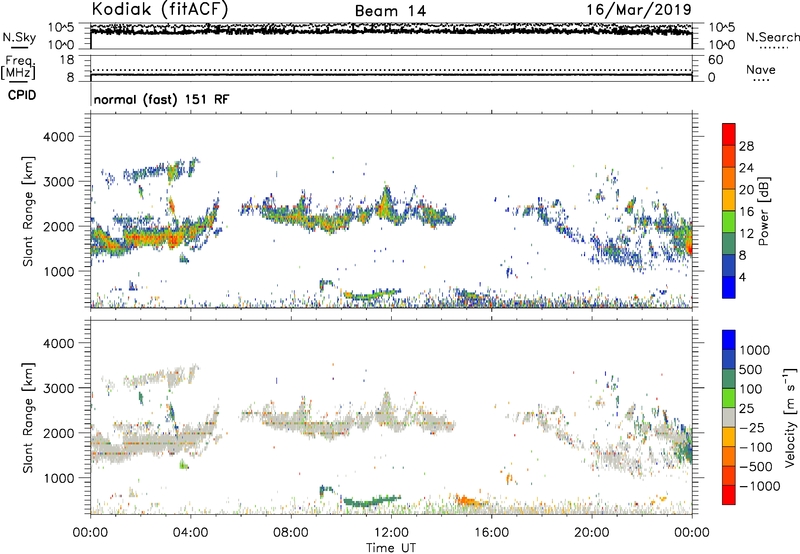Click the "18" frequency tick label
This screenshot has height=554, width=800.
(x=67, y=60)
